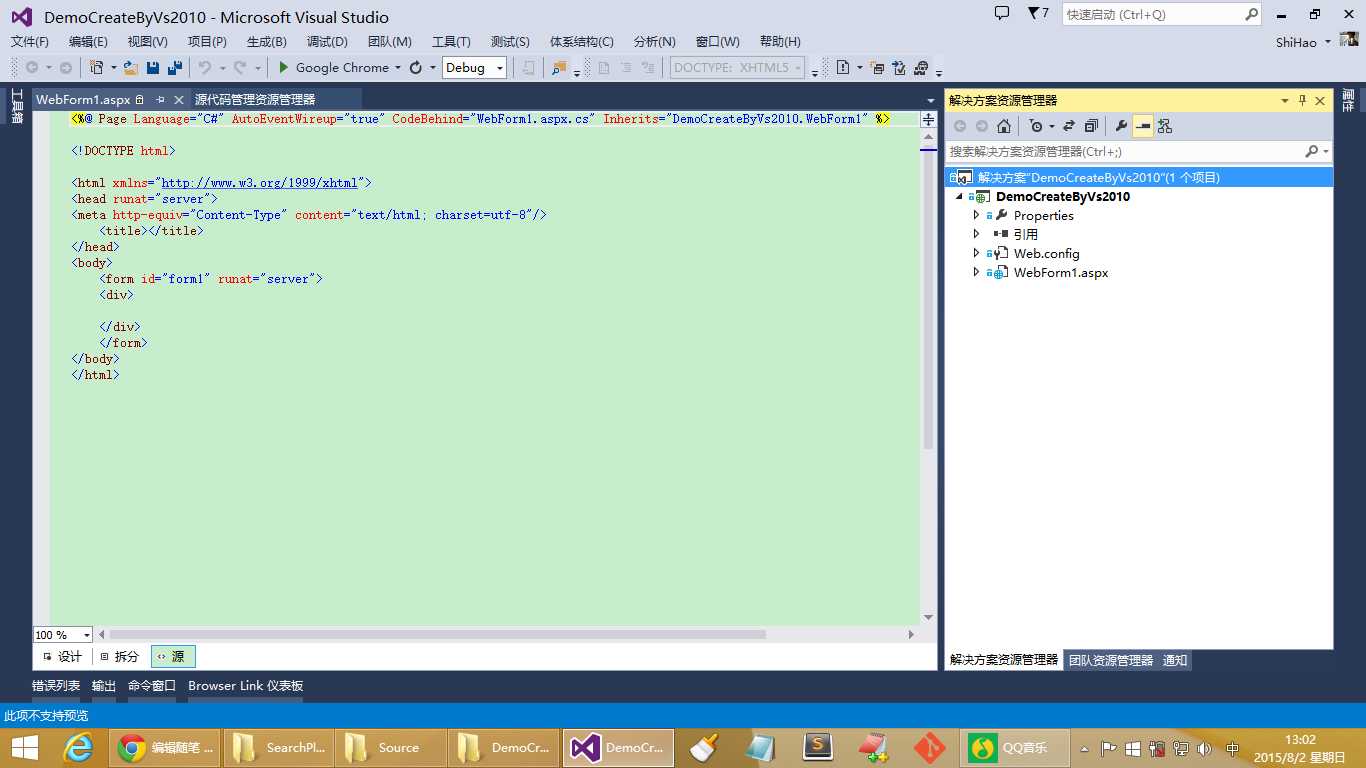Viewport: 1366px width, 768px height.
Task: Toggle auto-hide pin on Solution Explorer panel
Action: [x=1302, y=101]
